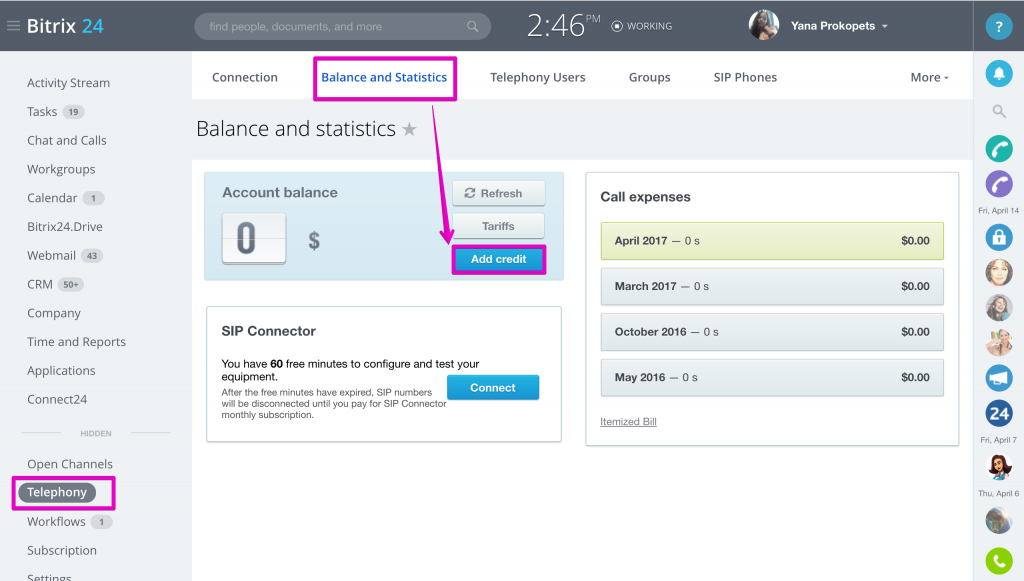The width and height of the screenshot is (1024, 581).
Task: Select the October 2016 call expenses row
Action: coord(772,332)
